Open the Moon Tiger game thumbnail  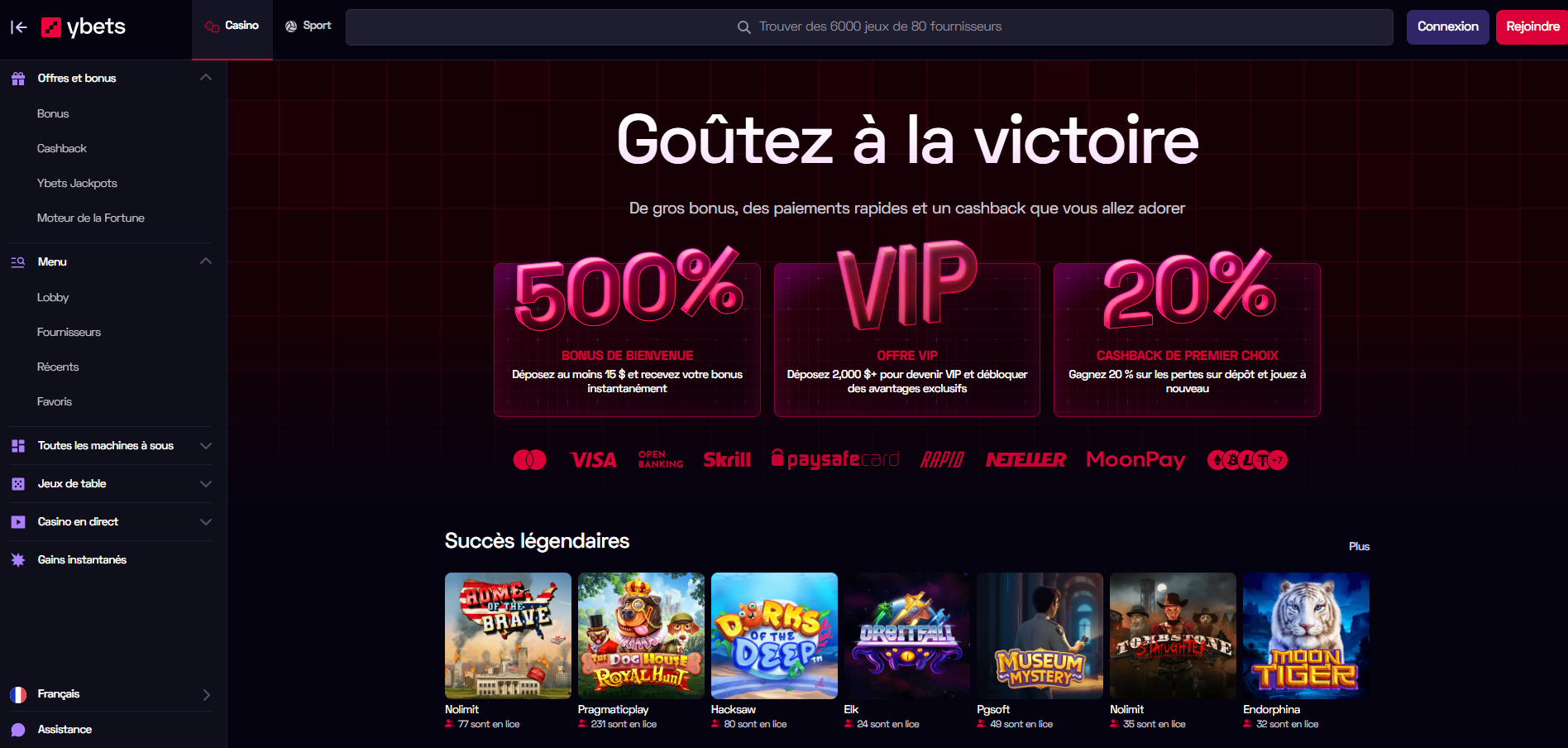1306,635
